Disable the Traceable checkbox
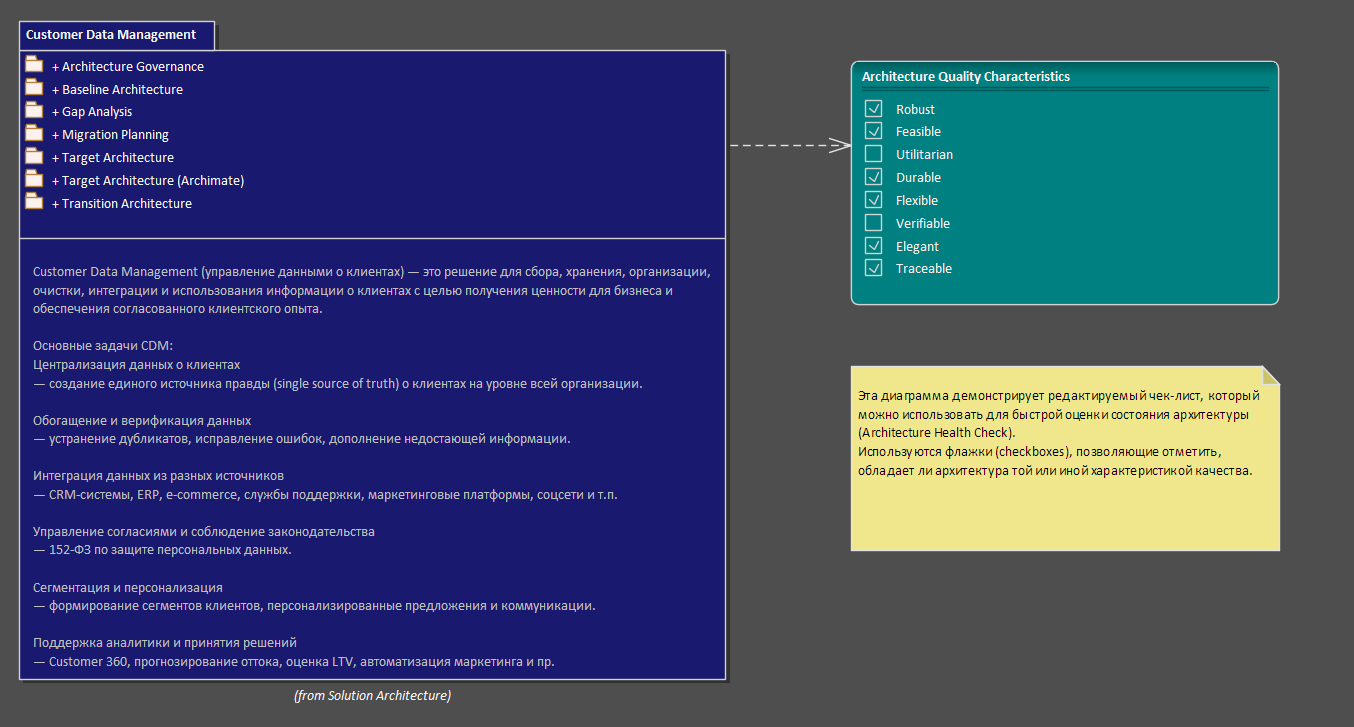The width and height of the screenshot is (1354, 727). pyautogui.click(x=874, y=268)
